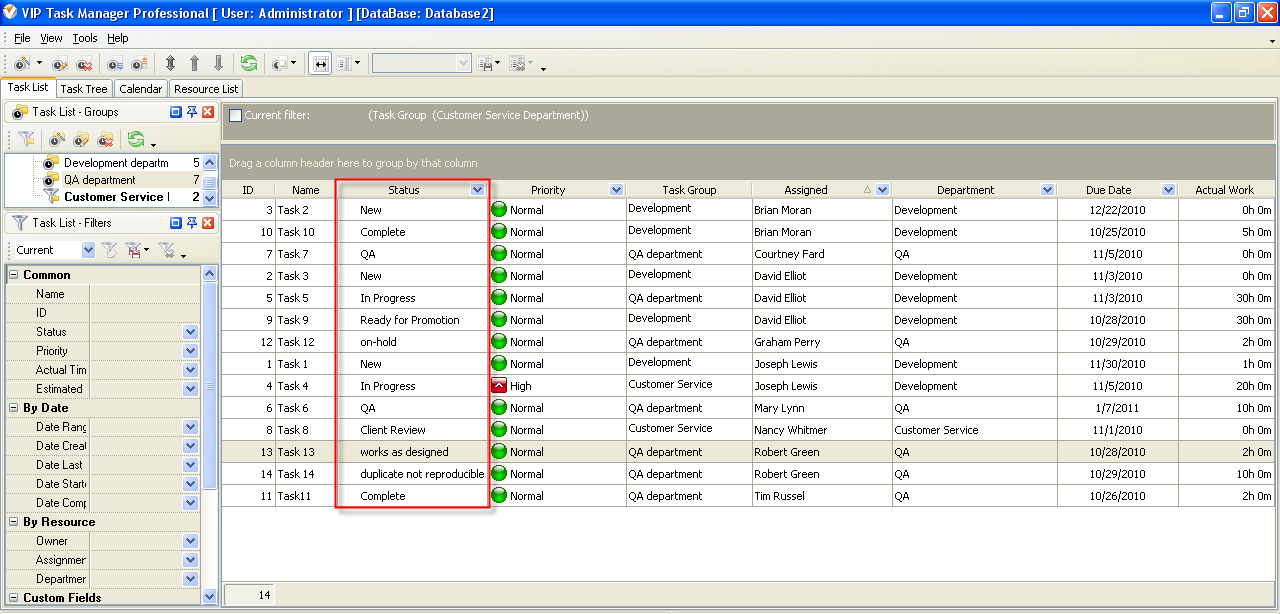Pin the Task List - Groups panel
This screenshot has height=614, width=1280.
[192, 112]
